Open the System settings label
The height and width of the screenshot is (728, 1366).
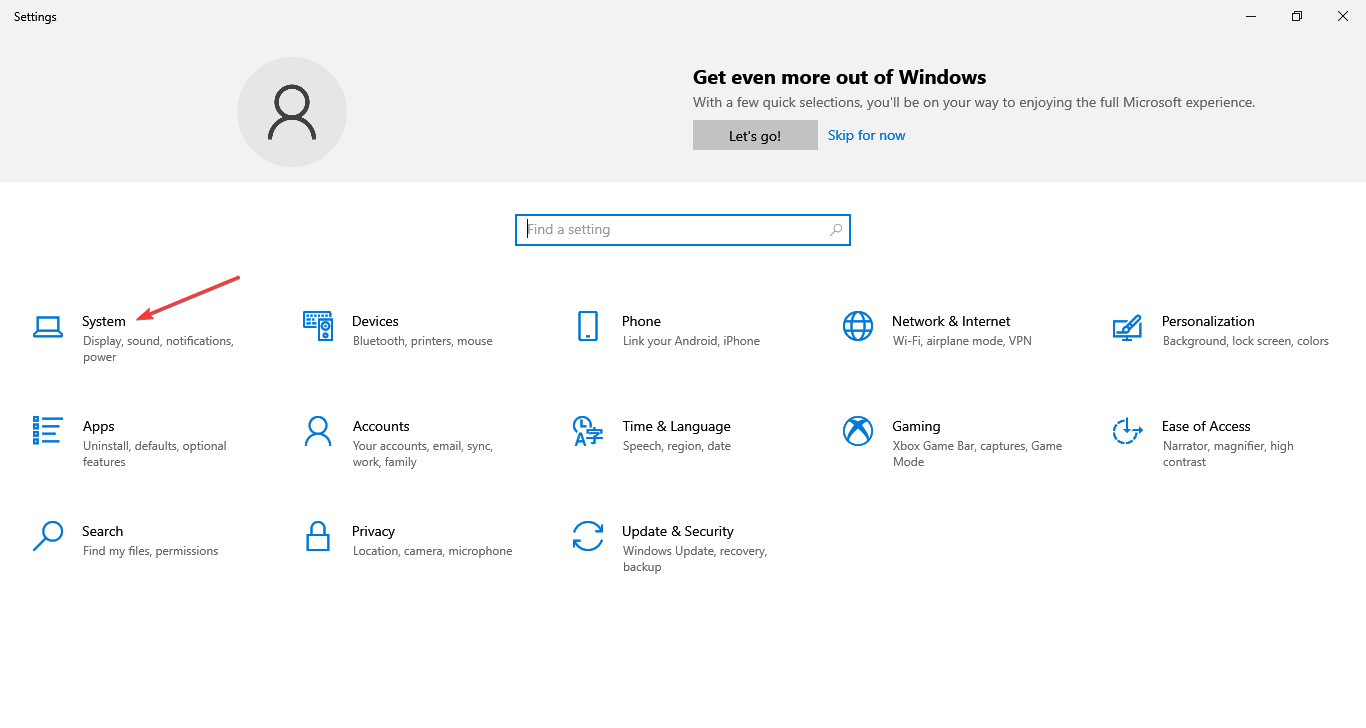(104, 321)
